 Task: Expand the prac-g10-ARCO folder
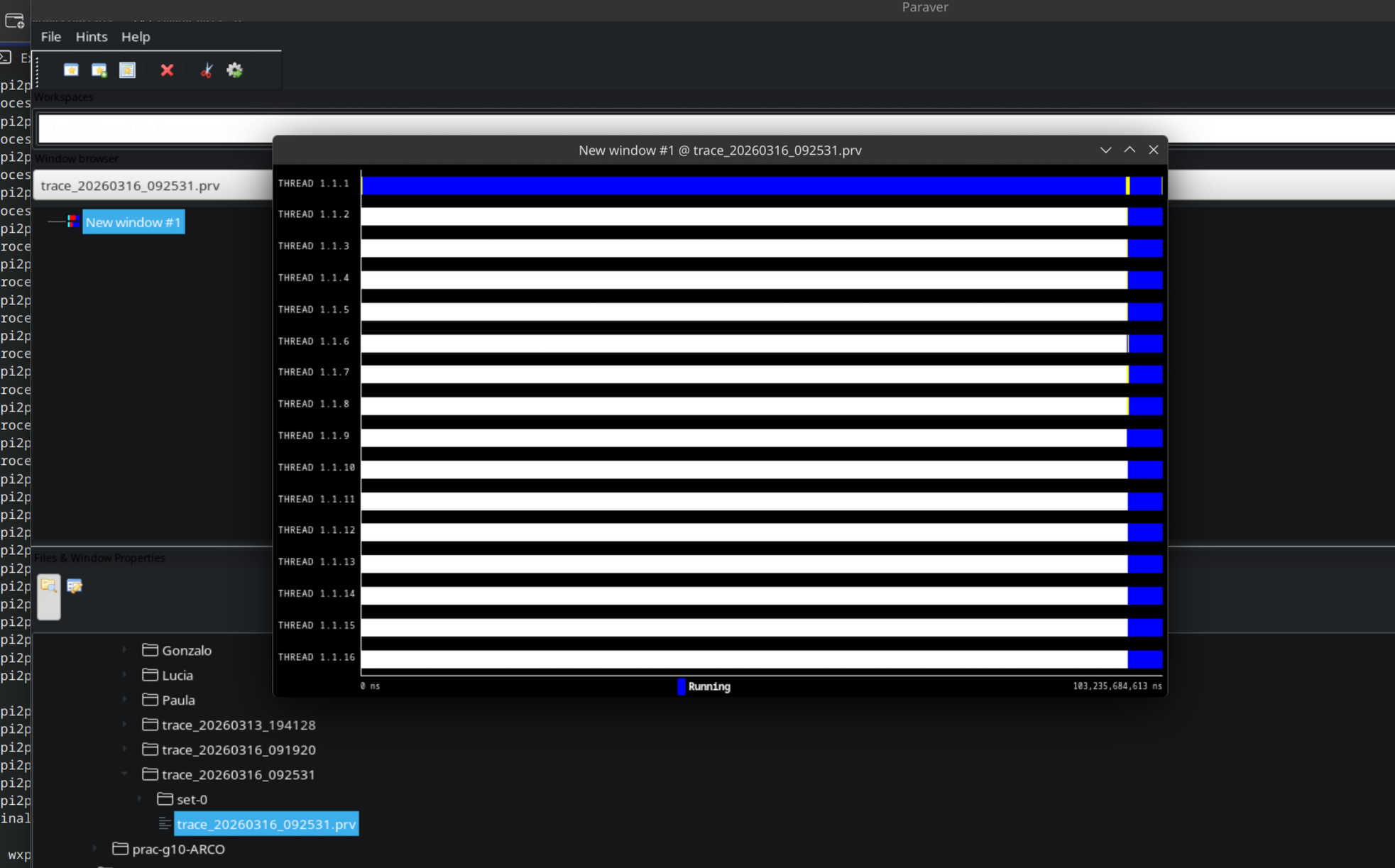95,849
